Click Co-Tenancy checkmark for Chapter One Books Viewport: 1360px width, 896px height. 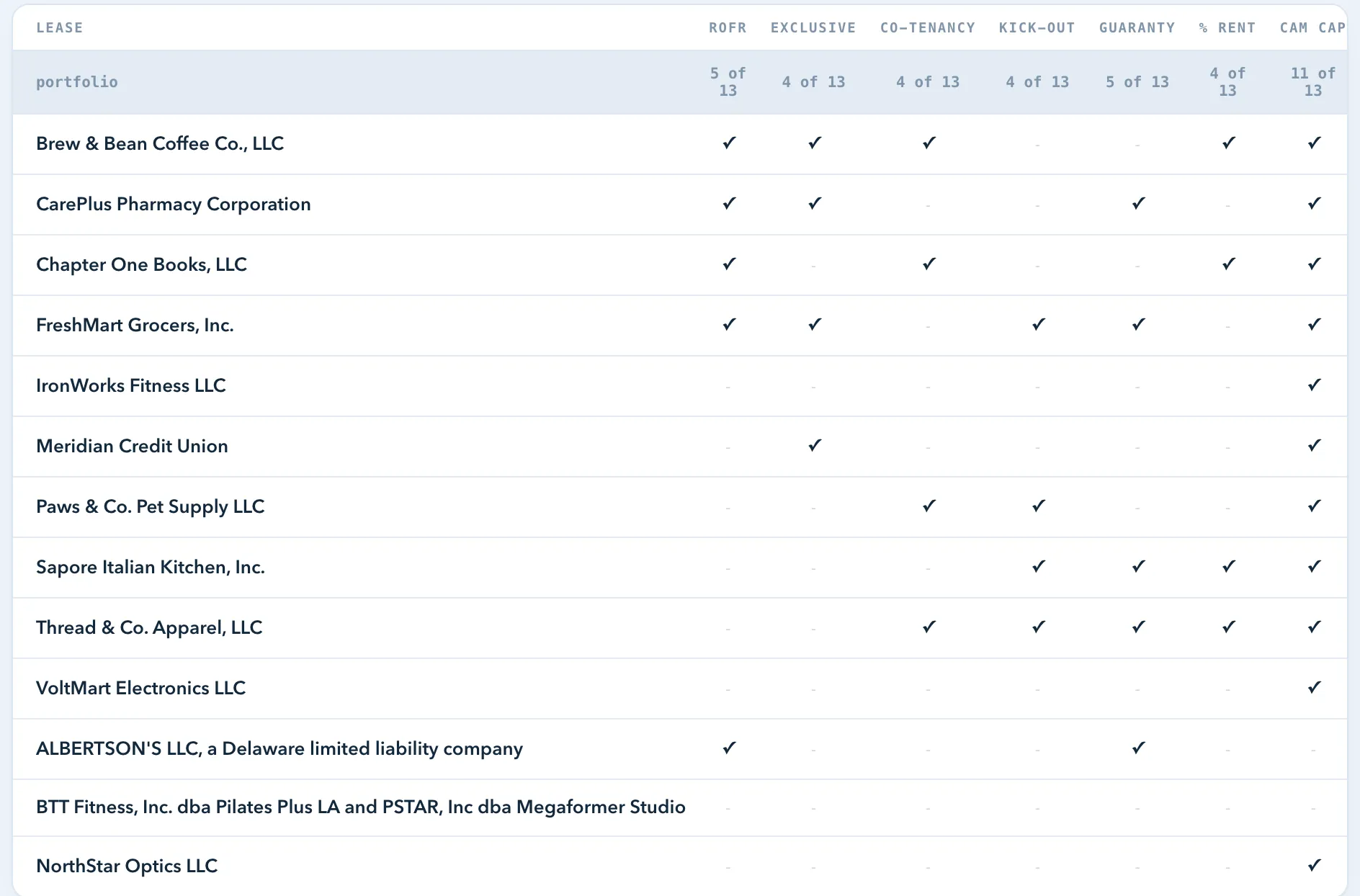coord(929,264)
